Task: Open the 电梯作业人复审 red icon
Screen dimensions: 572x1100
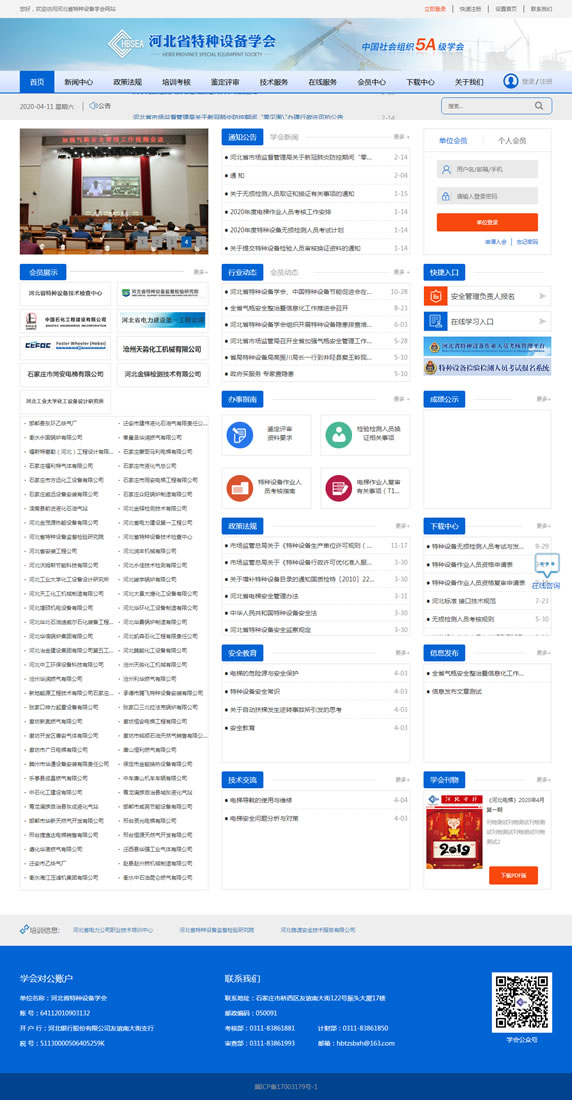Action: pos(338,488)
